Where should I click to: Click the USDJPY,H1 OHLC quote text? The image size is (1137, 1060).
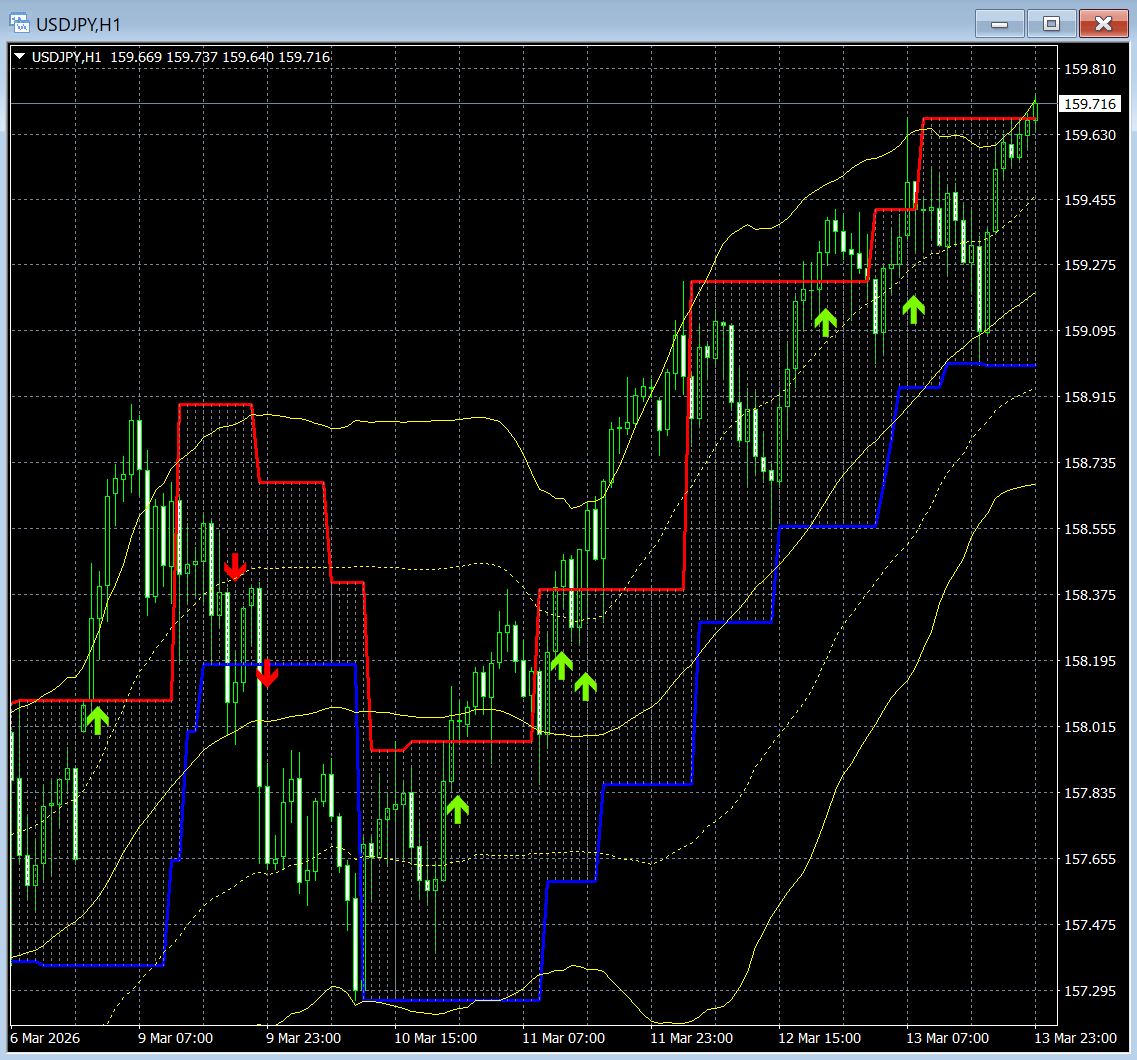tap(181, 57)
